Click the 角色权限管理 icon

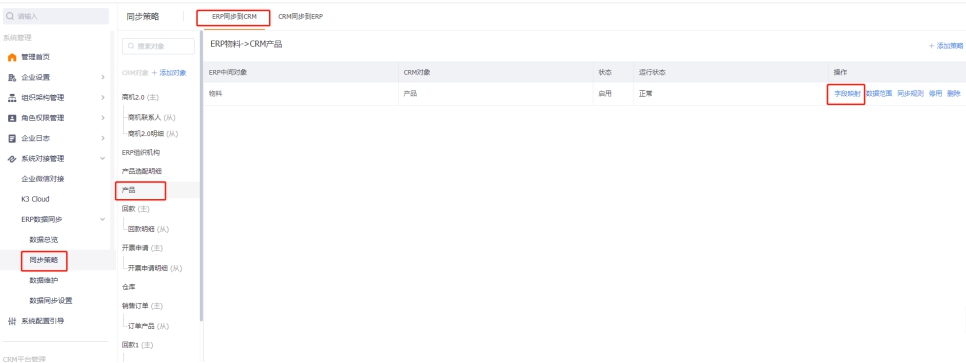12,118
